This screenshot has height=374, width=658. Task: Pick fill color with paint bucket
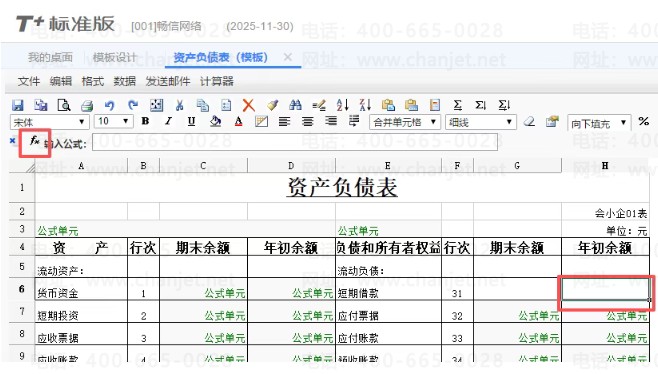click(x=215, y=122)
